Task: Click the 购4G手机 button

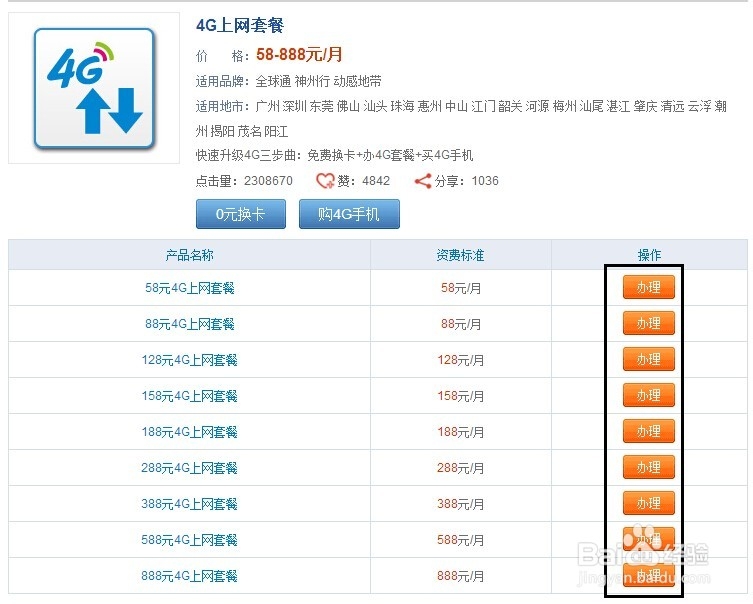Action: coord(349,214)
